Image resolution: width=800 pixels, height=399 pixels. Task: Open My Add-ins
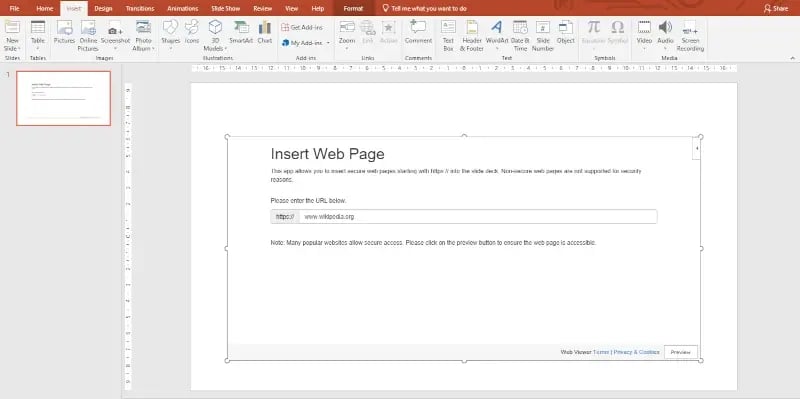click(x=303, y=43)
